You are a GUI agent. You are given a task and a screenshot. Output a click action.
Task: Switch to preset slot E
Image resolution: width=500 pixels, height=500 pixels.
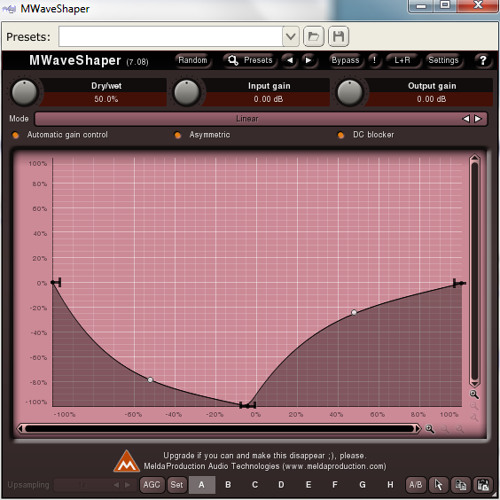tap(309, 485)
